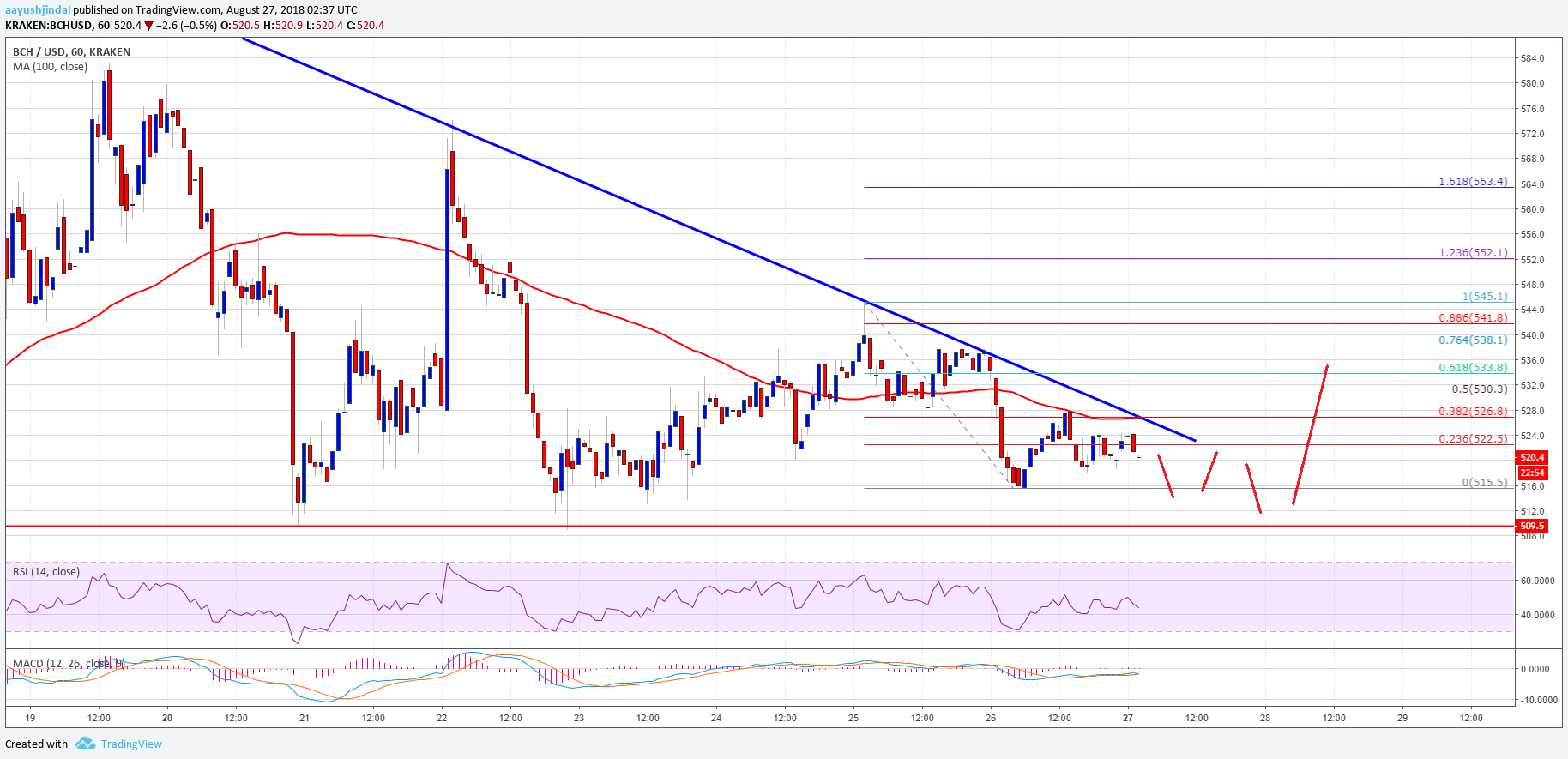Click the 0(515.5) Fibonacci level label
The width and height of the screenshot is (1568, 759).
pyautogui.click(x=1485, y=483)
